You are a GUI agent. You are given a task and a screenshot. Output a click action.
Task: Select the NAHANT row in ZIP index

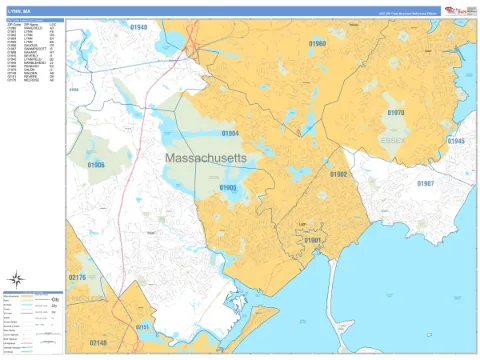click(31, 52)
